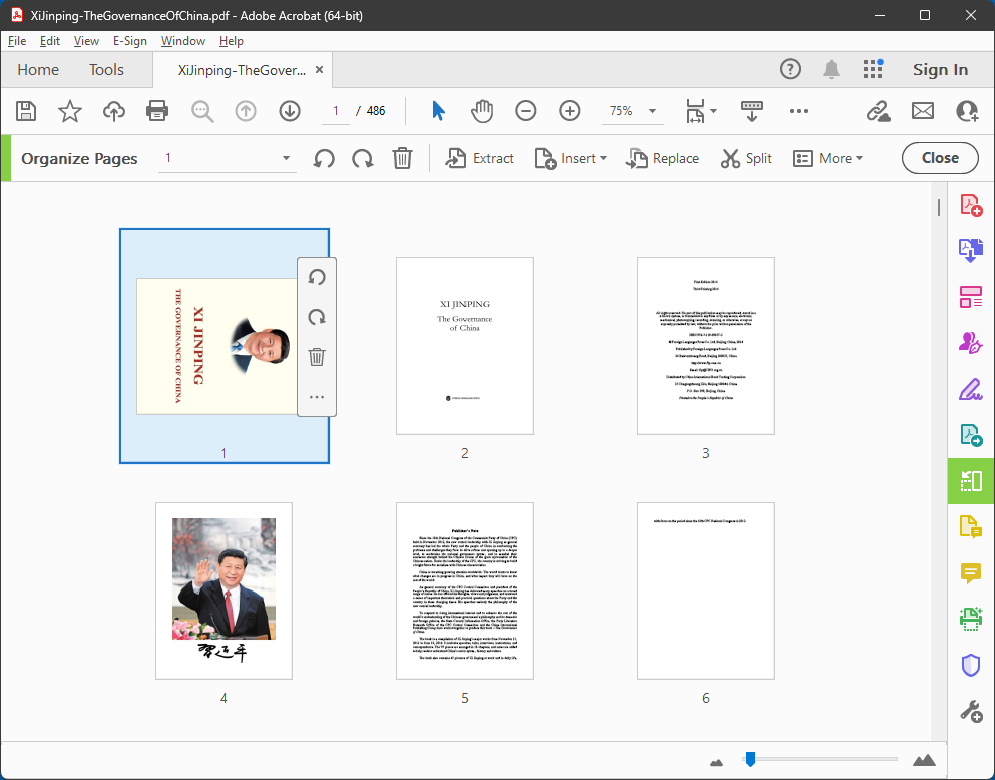995x780 pixels.
Task: Open the notifications bell
Action: pyautogui.click(x=831, y=69)
